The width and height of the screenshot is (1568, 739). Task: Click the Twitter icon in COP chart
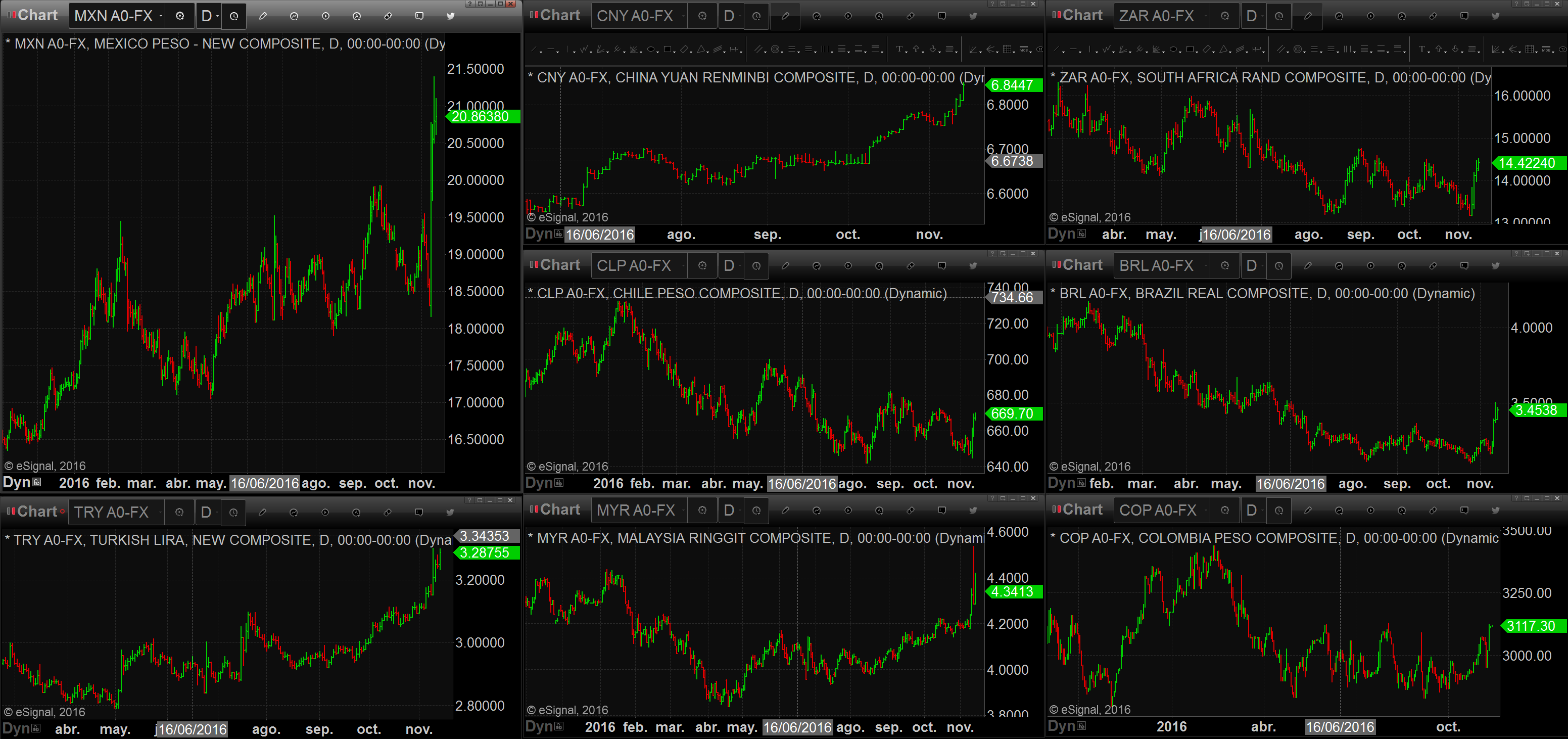tap(1496, 510)
